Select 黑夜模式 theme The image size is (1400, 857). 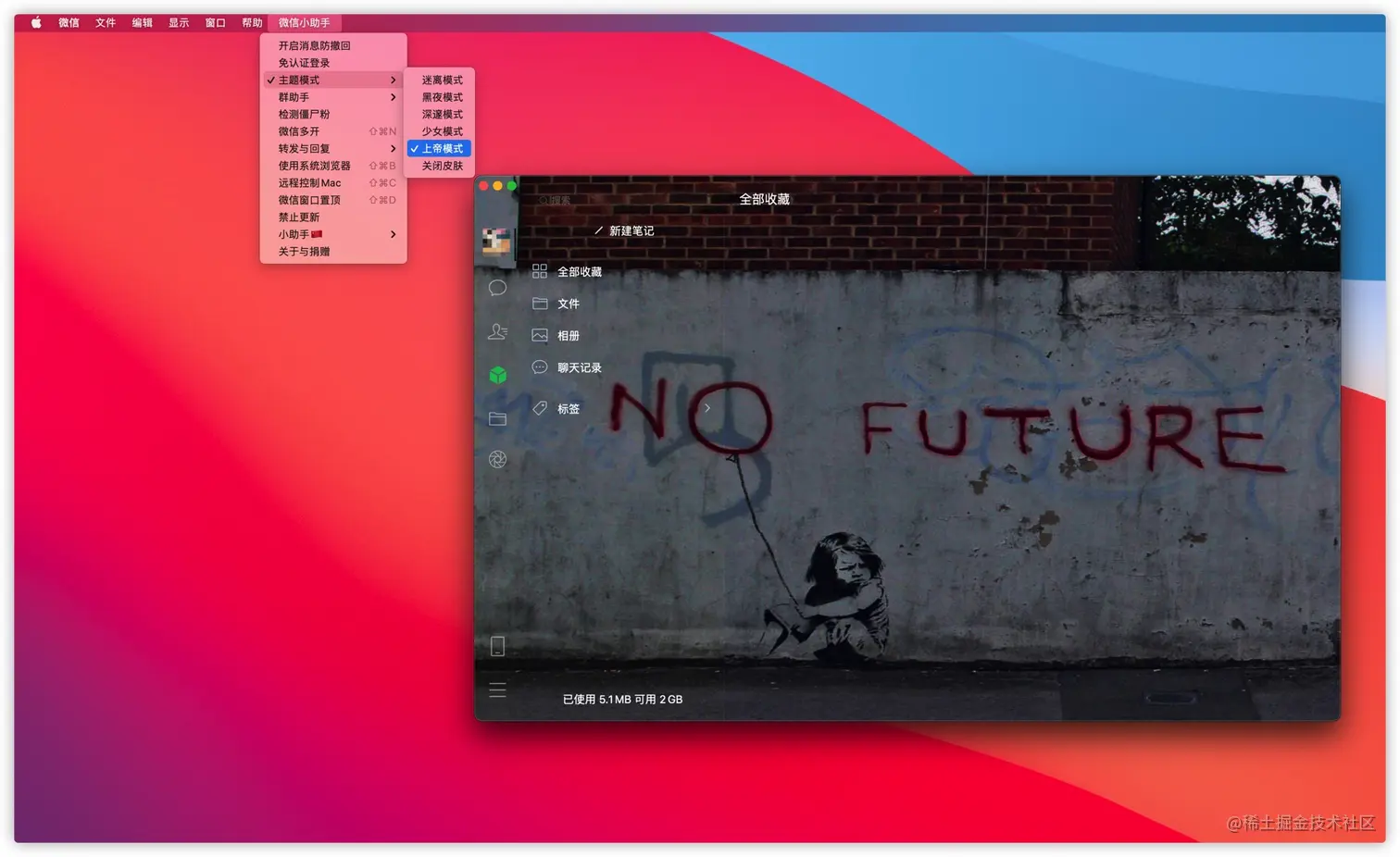click(440, 97)
